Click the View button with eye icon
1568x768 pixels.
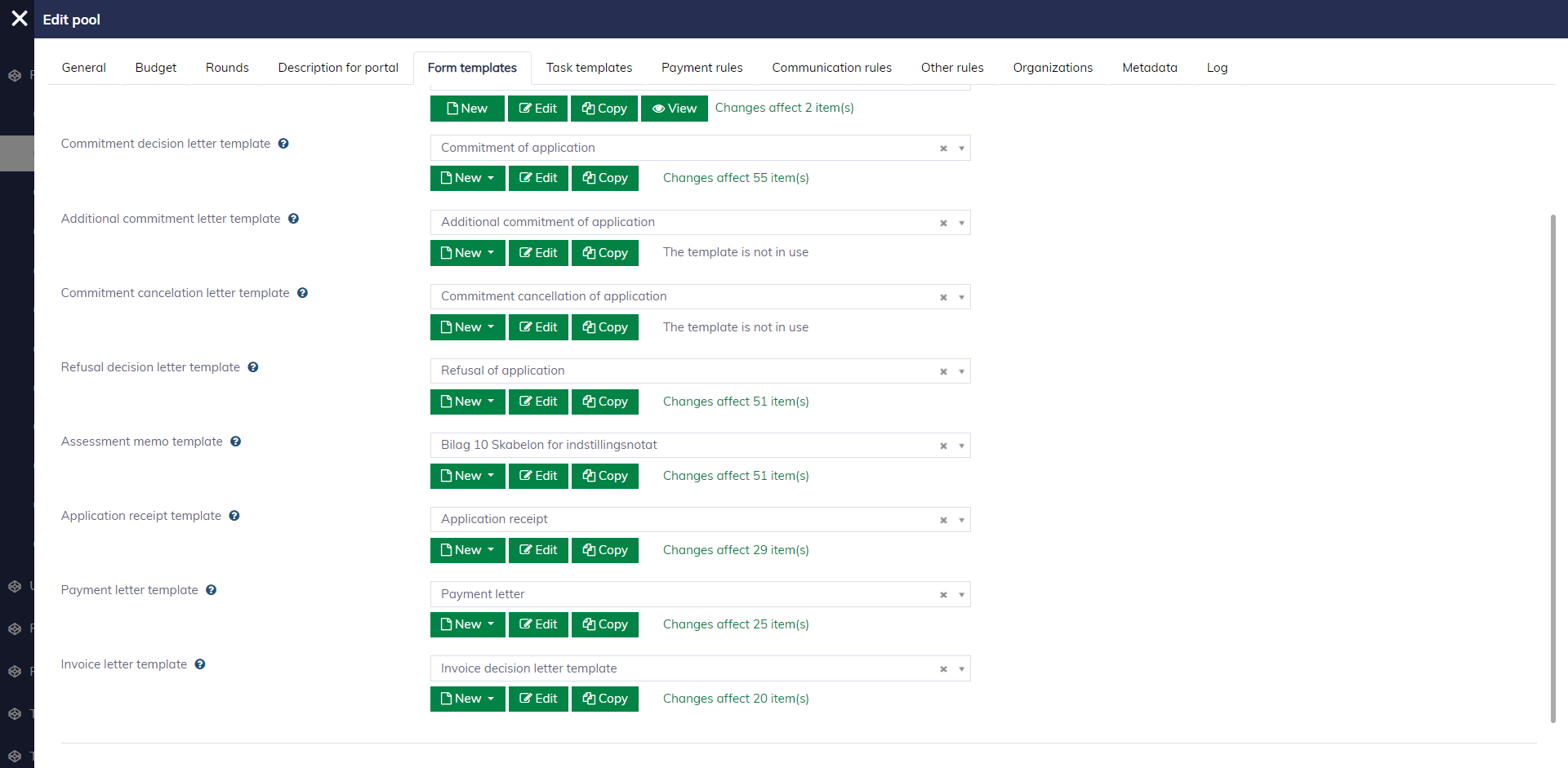(x=674, y=109)
